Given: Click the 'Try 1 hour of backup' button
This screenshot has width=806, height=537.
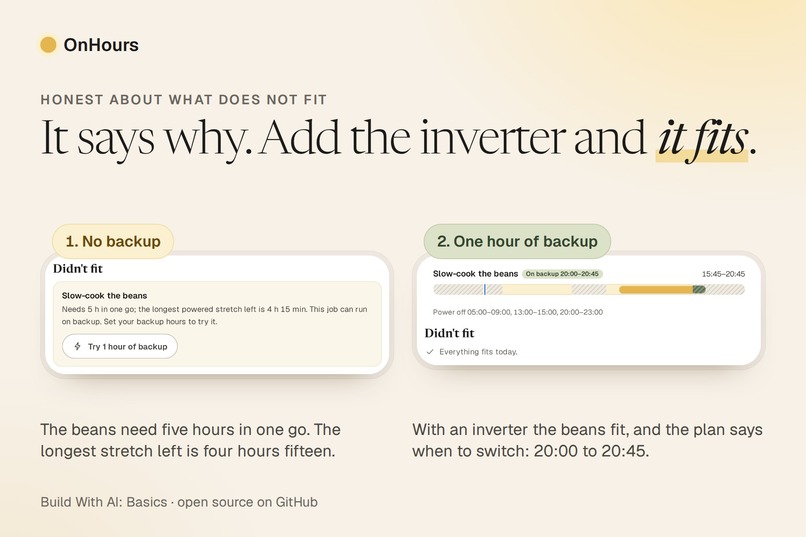Looking at the screenshot, I should click(120, 346).
